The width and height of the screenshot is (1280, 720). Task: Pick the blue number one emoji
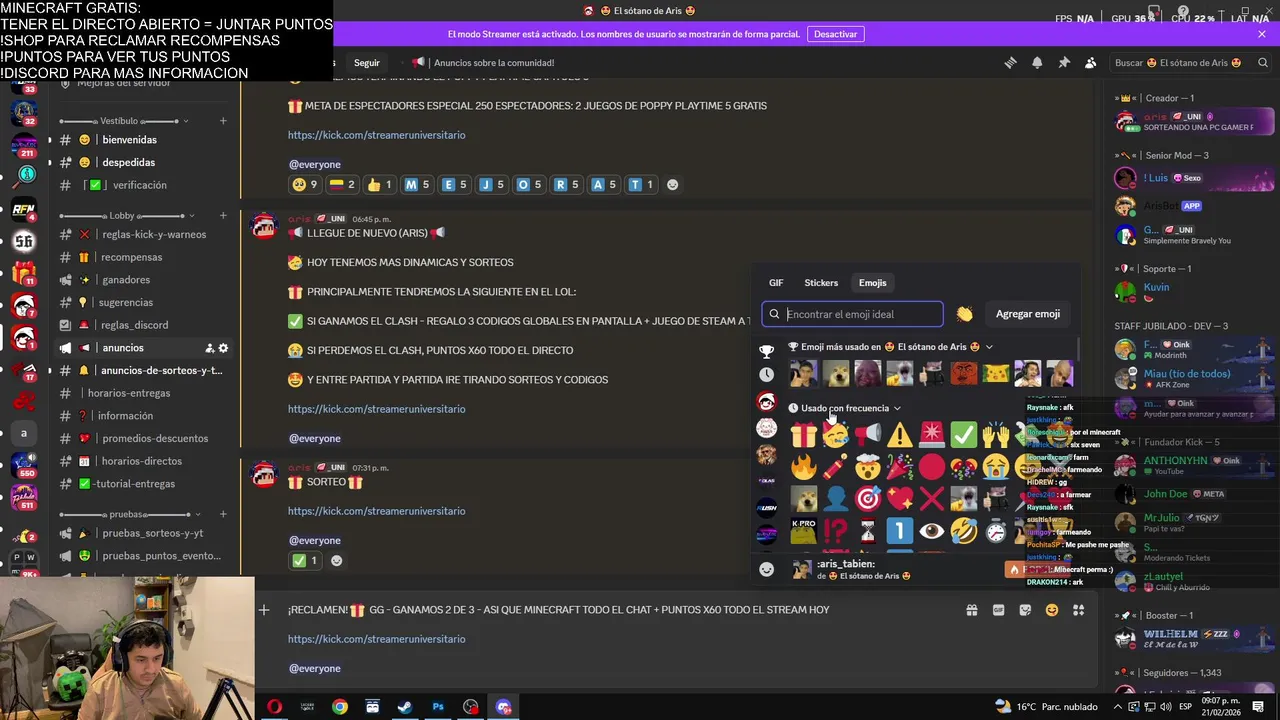(x=899, y=531)
